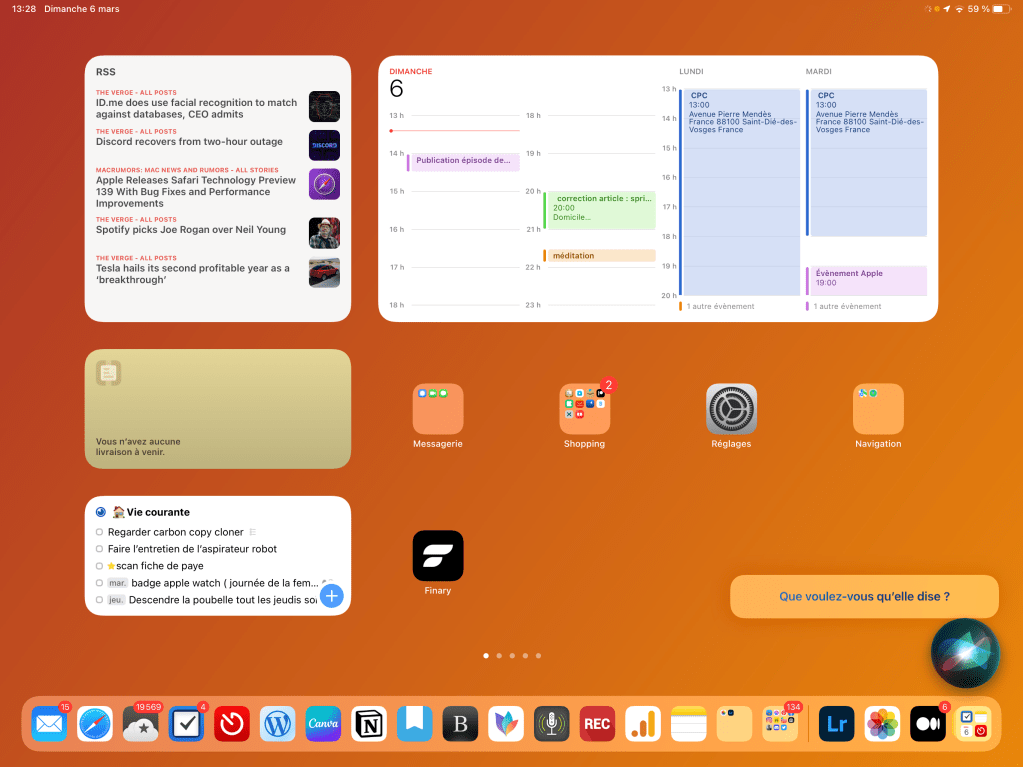Open Lightroom from the dock
Image resolution: width=1023 pixels, height=767 pixels.
pyautogui.click(x=836, y=723)
